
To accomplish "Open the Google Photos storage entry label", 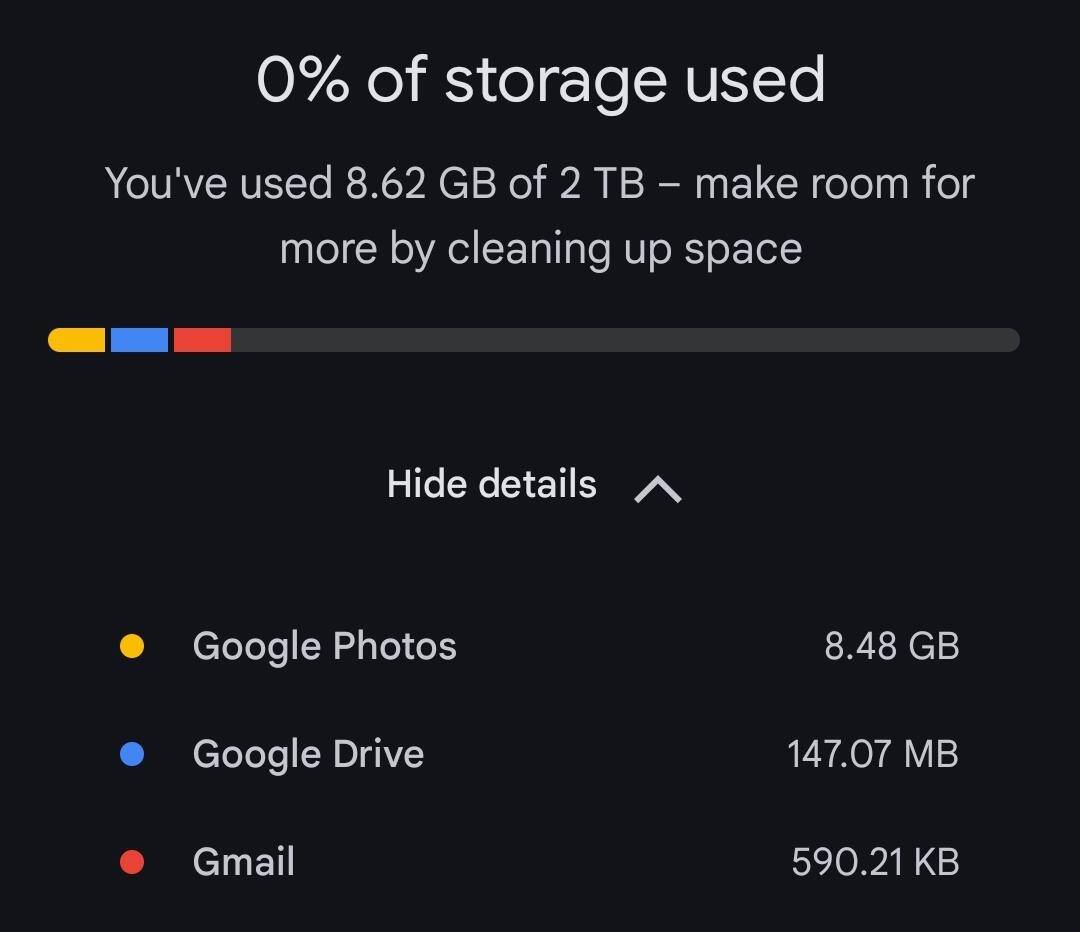I will point(324,647).
